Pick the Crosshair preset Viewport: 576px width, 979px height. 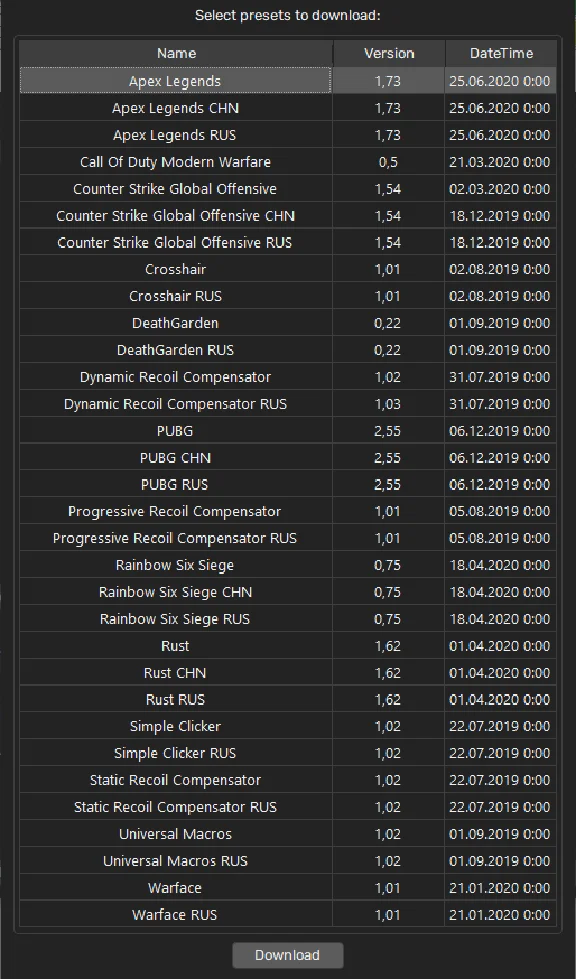click(288, 269)
